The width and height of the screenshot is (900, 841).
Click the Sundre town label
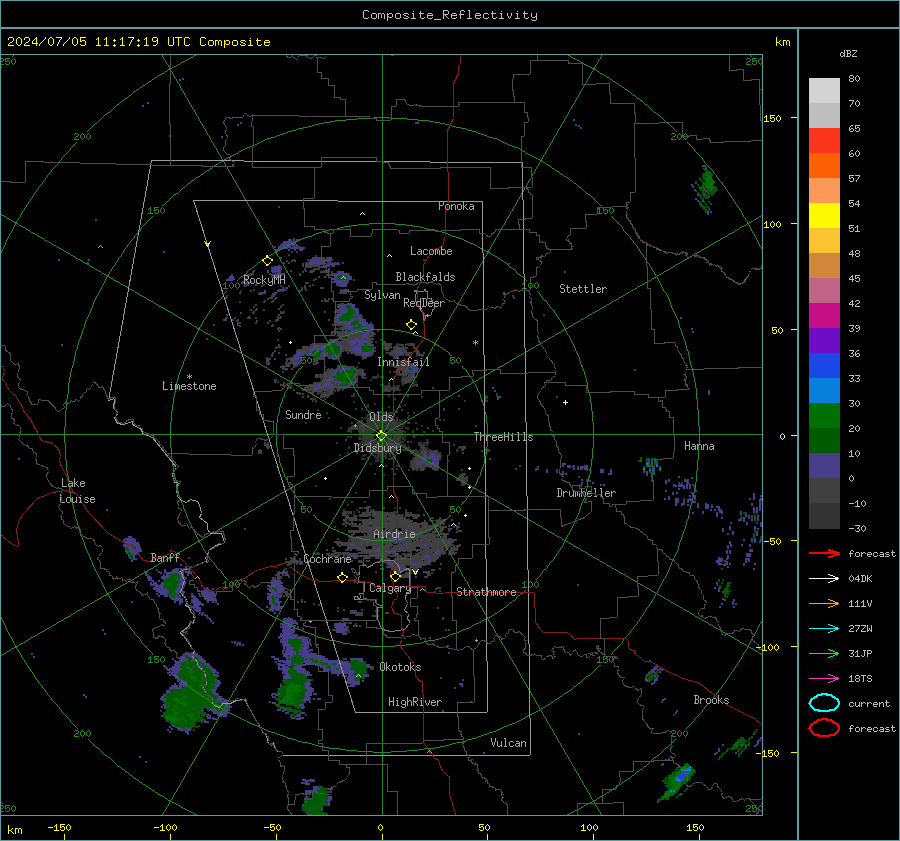point(303,414)
